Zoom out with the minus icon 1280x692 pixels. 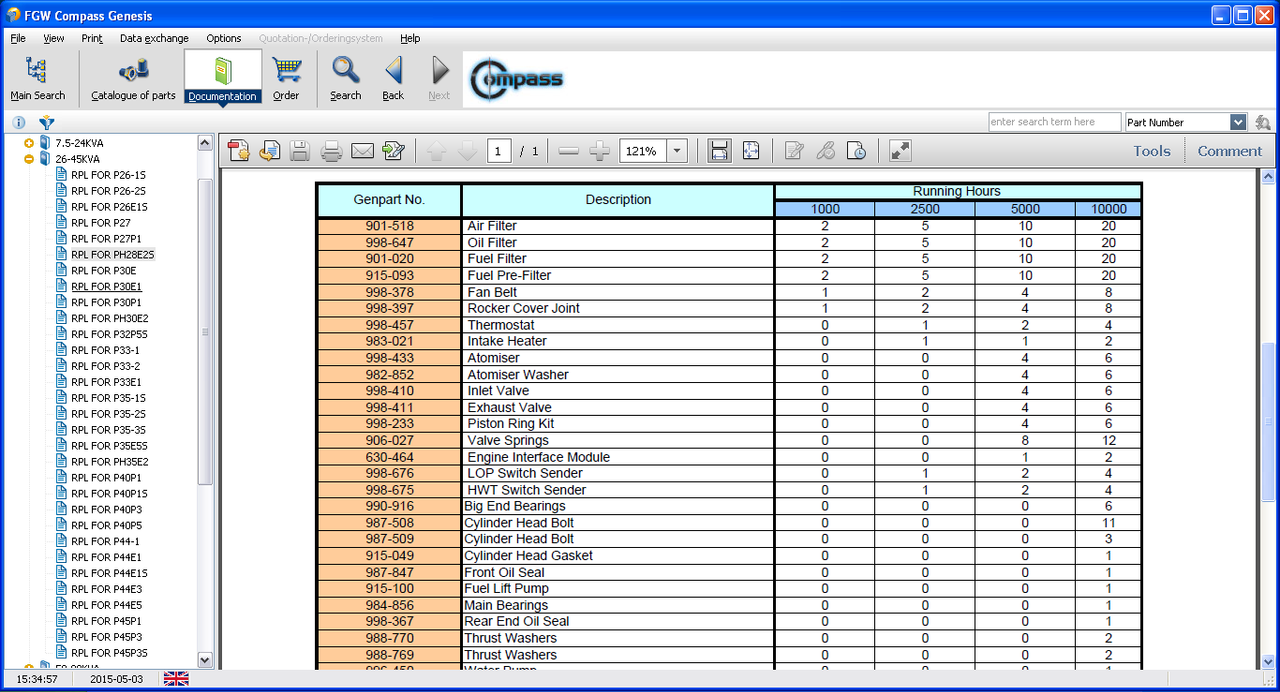[569, 151]
